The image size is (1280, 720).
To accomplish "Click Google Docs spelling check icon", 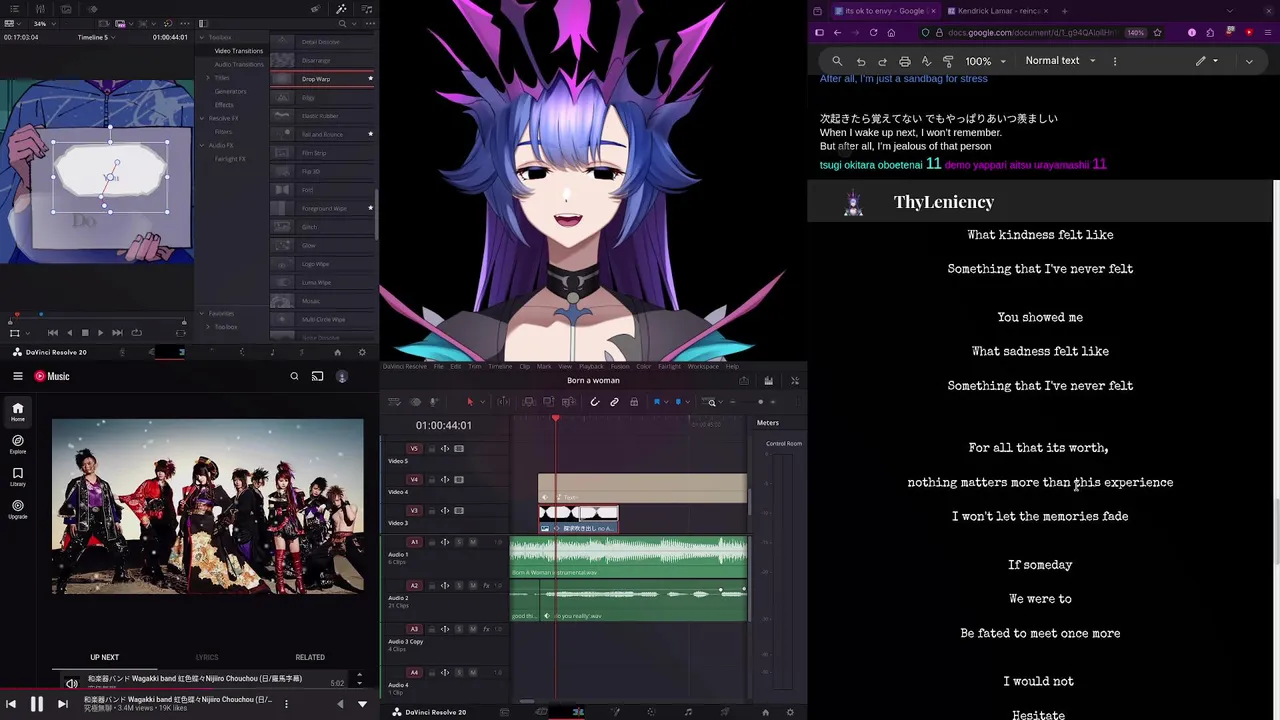I will (926, 61).
